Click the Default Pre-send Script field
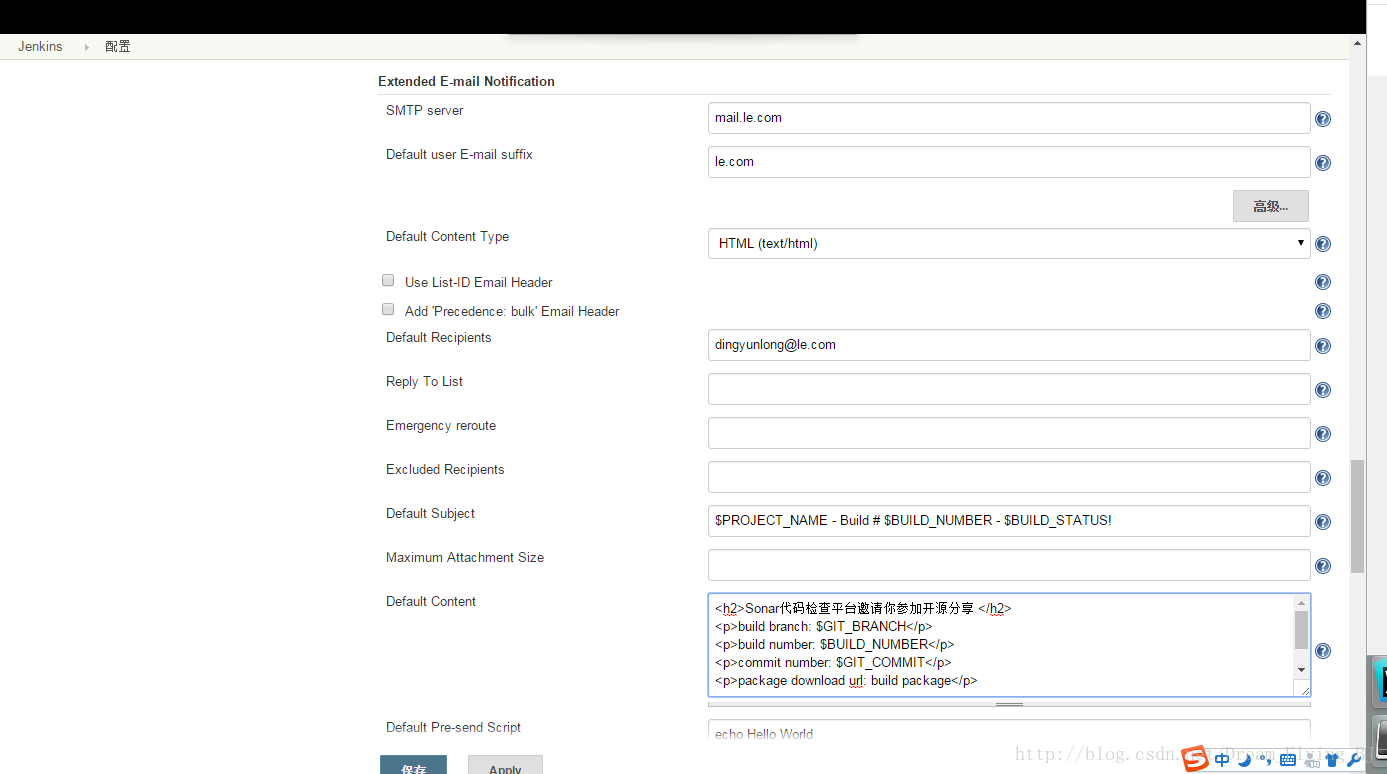The width and height of the screenshot is (1387, 774). click(x=1009, y=733)
